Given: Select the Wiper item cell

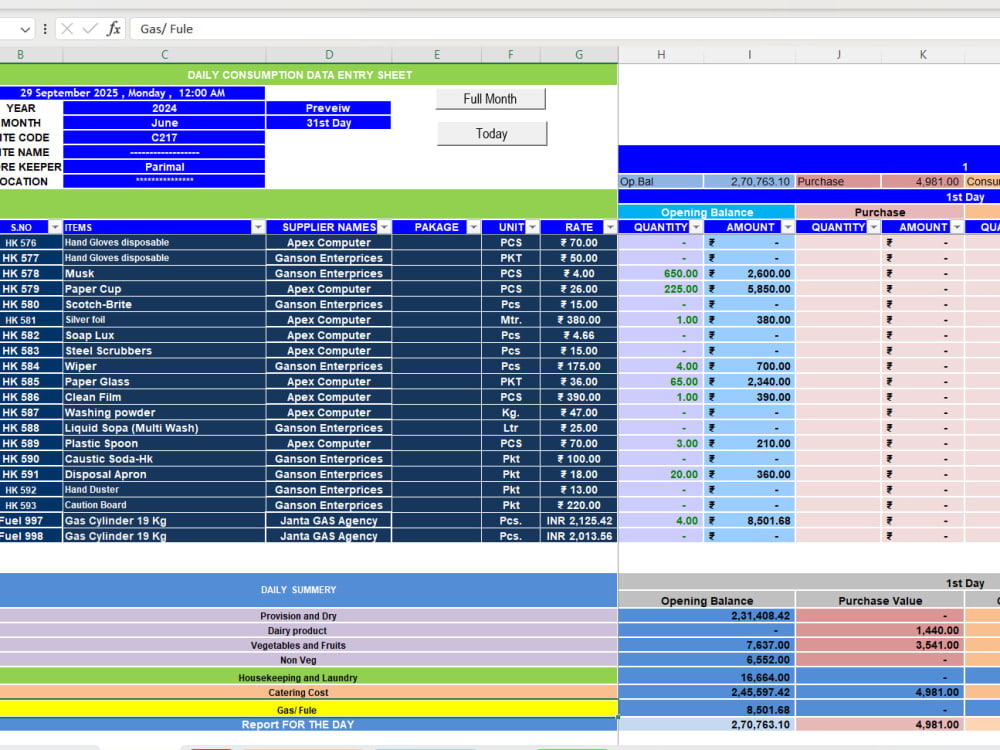Looking at the screenshot, I should 164,366.
